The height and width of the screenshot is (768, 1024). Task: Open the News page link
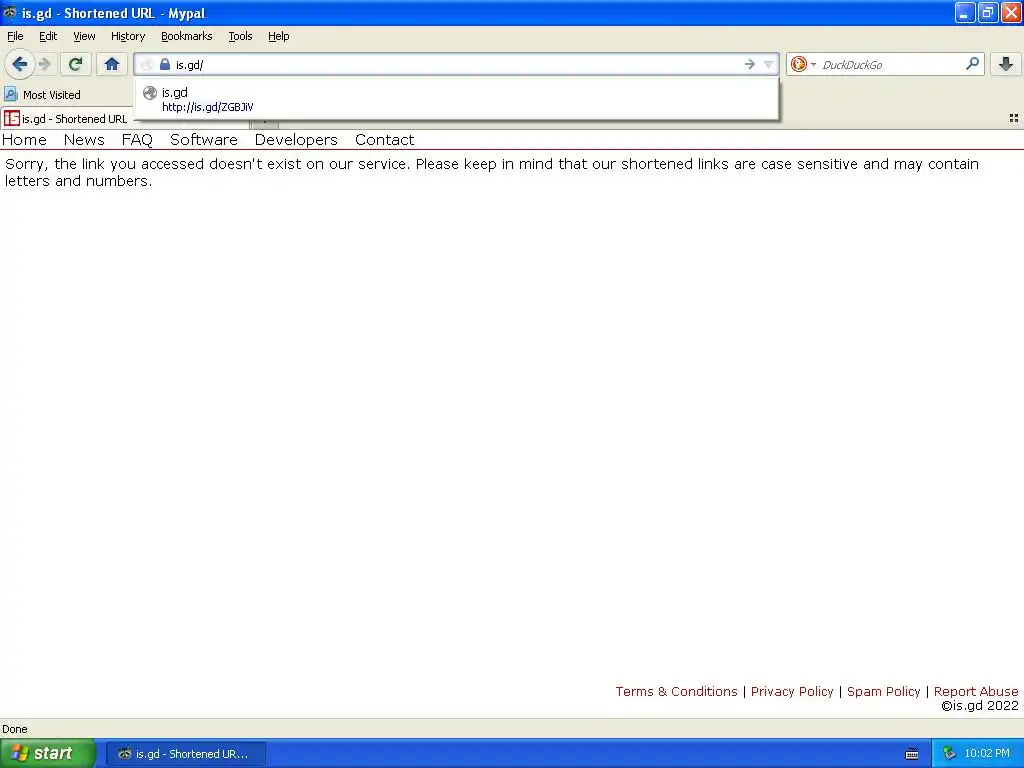(84, 140)
